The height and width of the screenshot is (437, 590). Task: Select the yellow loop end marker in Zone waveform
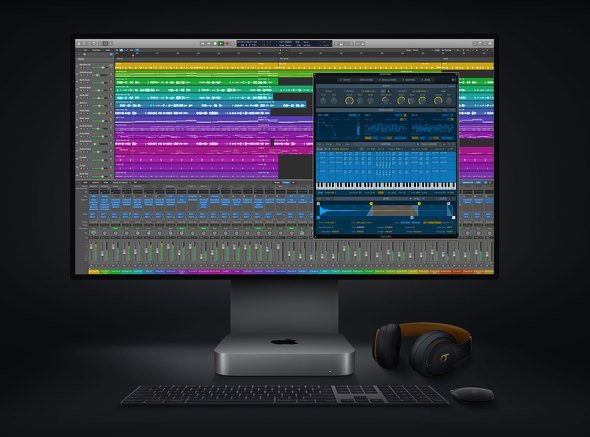[419, 204]
